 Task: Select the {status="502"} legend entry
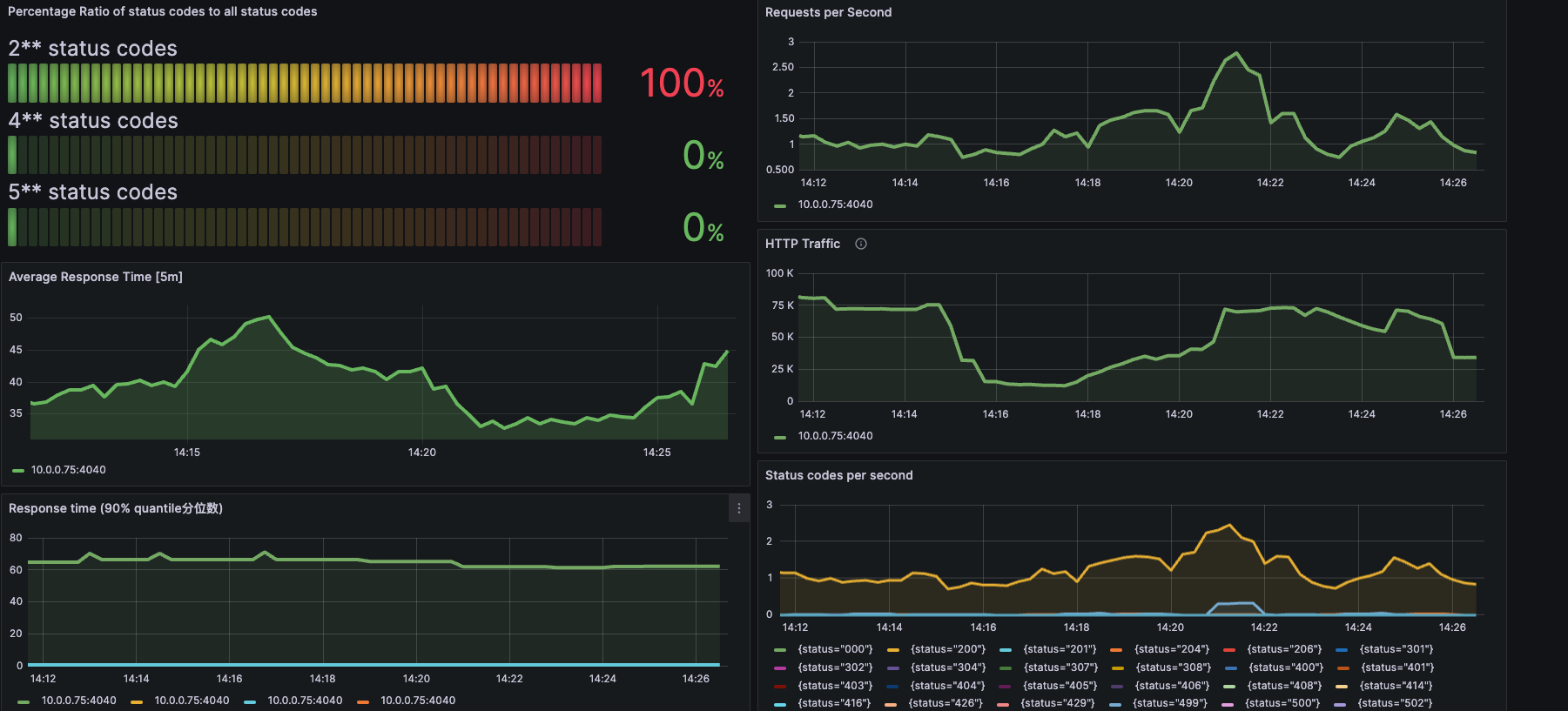1395,703
